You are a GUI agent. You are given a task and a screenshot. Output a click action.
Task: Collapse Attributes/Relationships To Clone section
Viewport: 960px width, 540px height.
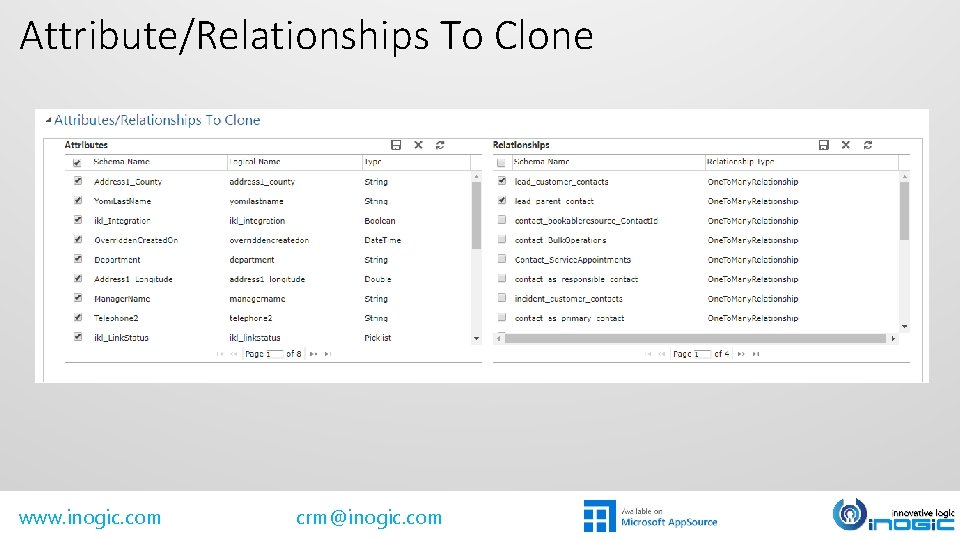(48, 121)
